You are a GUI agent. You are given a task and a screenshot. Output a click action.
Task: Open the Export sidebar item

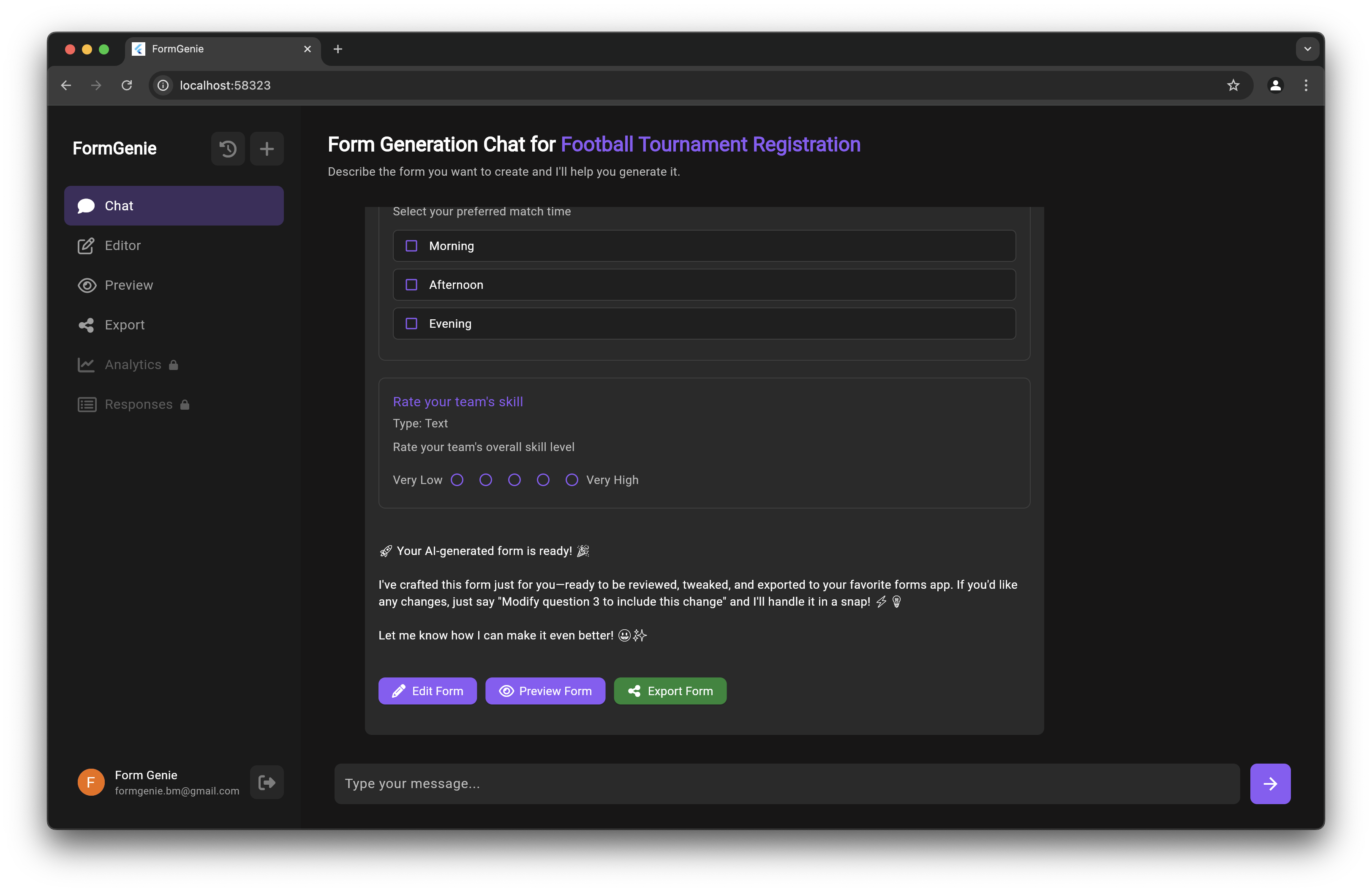pos(124,325)
